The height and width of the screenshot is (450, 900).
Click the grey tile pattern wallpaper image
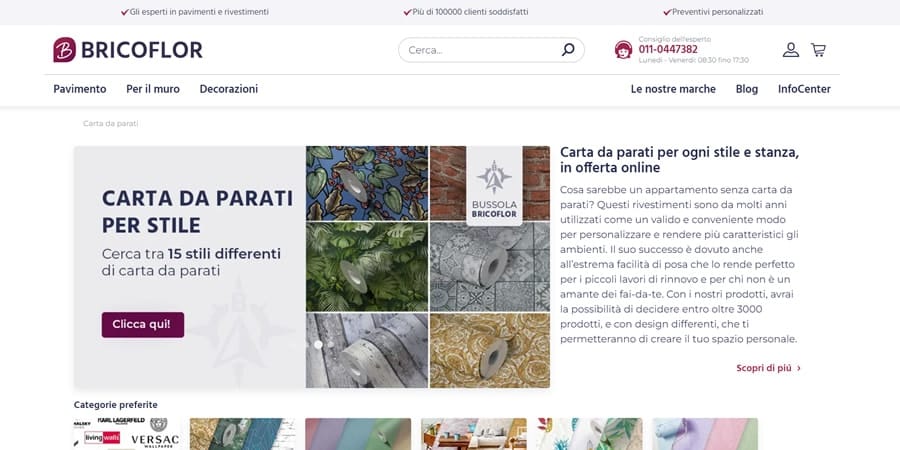490,269
